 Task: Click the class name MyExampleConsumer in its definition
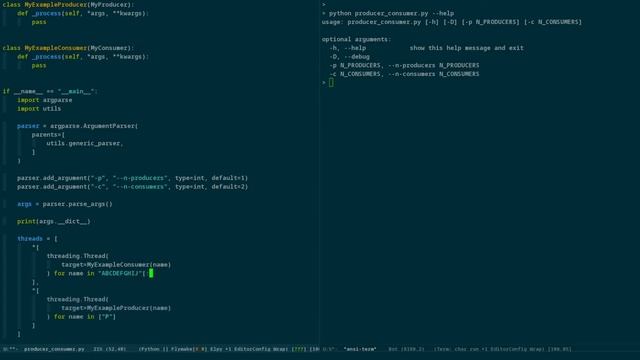coord(56,48)
